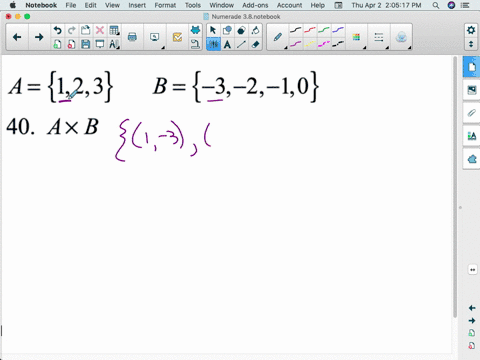This screenshot has height=360, width=480.
Task: Select the Eraser tool
Action: click(256, 44)
